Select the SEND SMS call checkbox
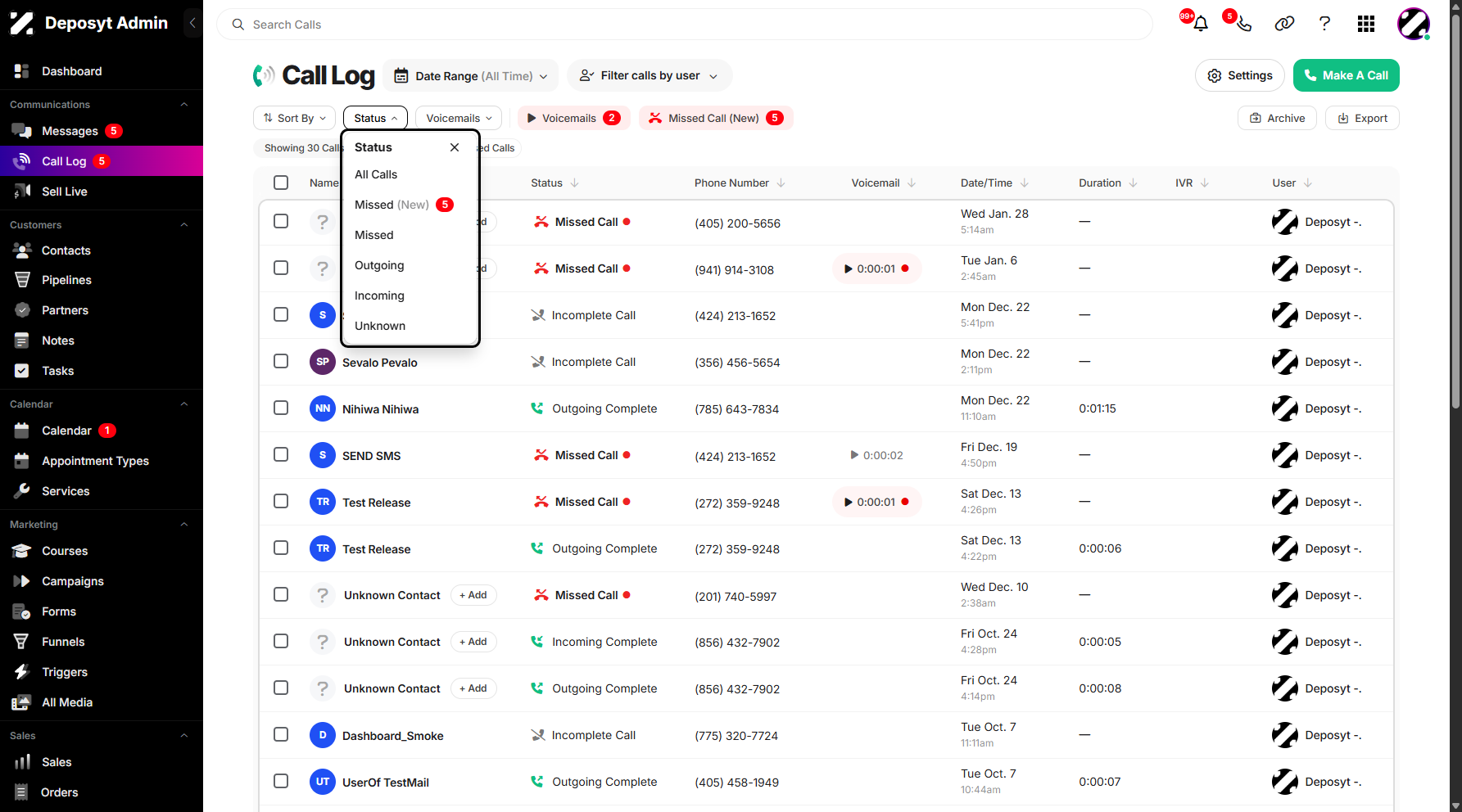This screenshot has width=1462, height=812. click(x=281, y=454)
